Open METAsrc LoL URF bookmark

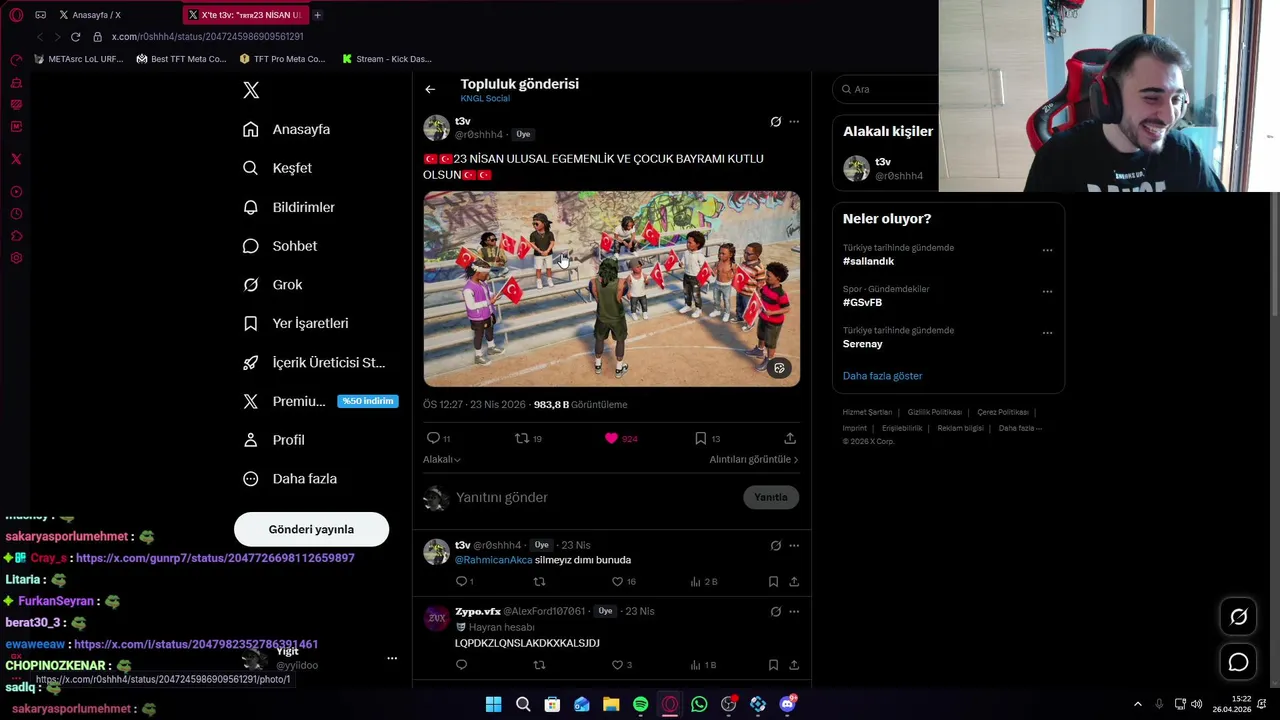tap(79, 59)
